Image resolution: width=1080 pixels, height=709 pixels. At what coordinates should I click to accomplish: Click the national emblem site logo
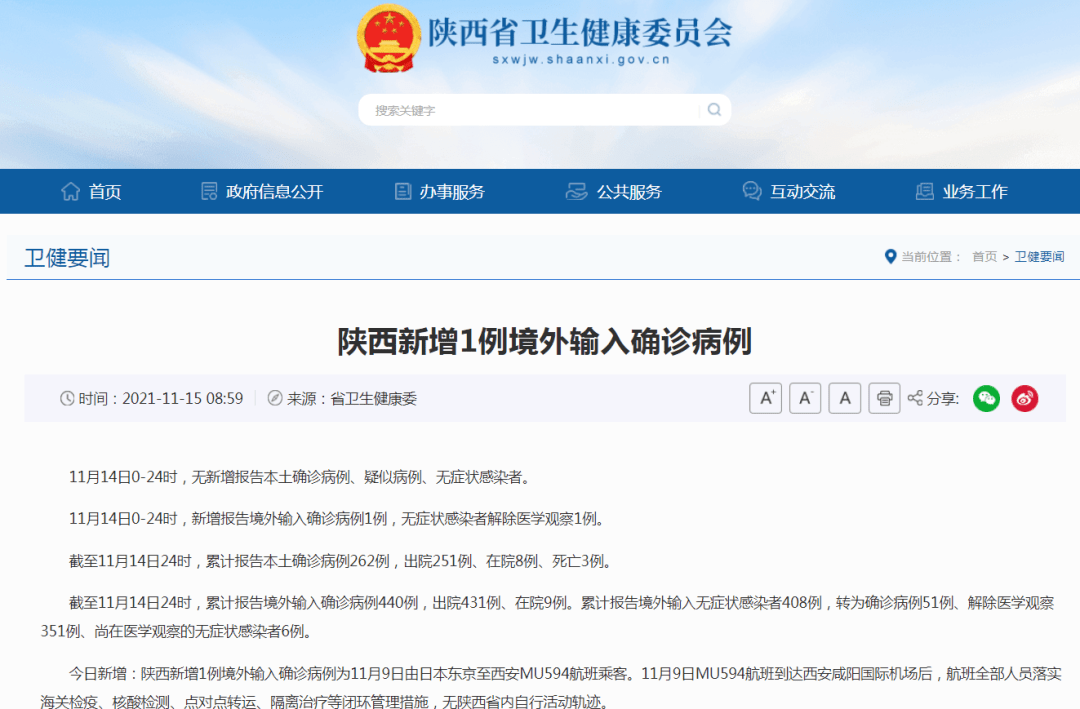tap(386, 38)
